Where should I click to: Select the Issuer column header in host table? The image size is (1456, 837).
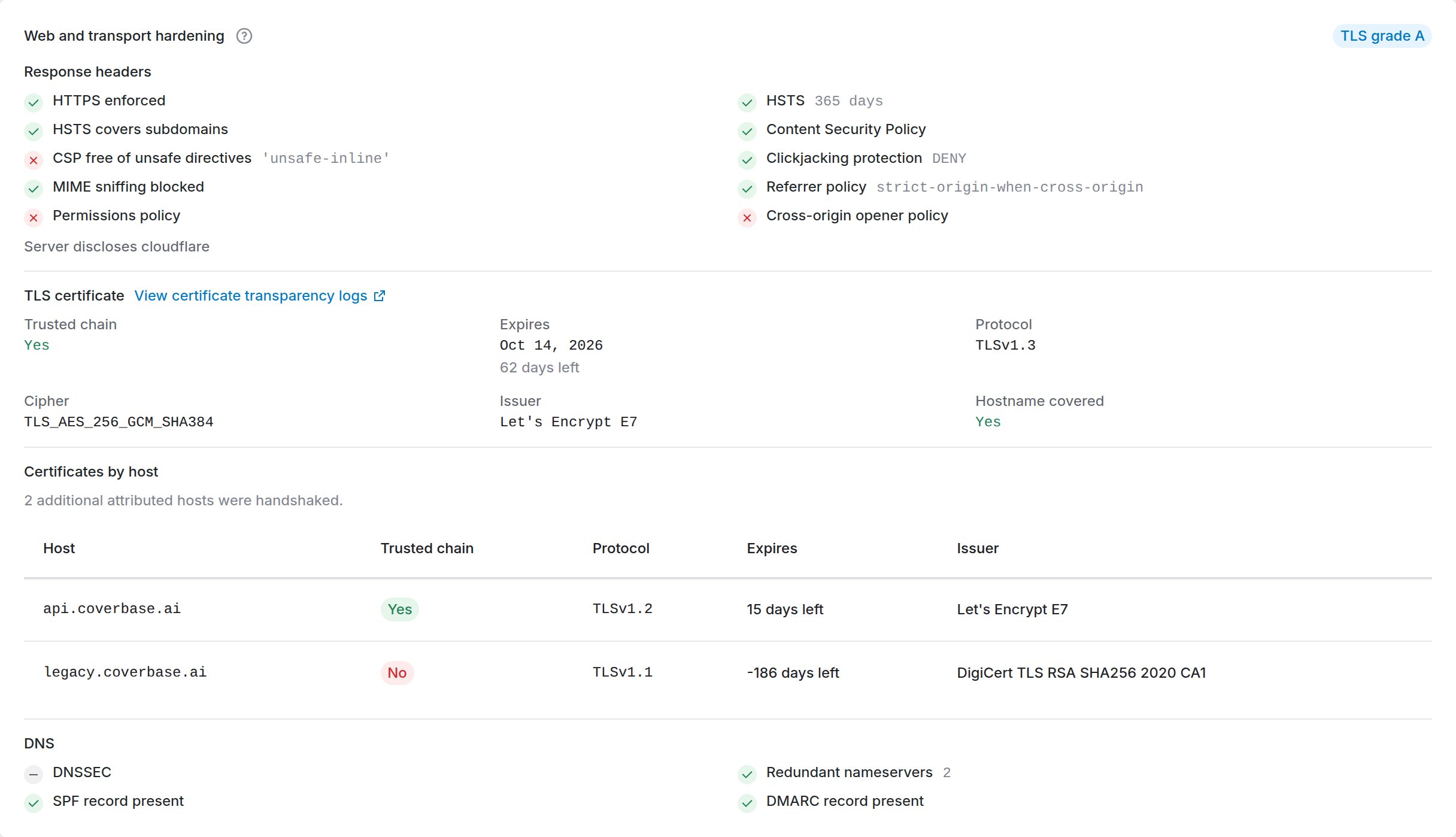978,548
